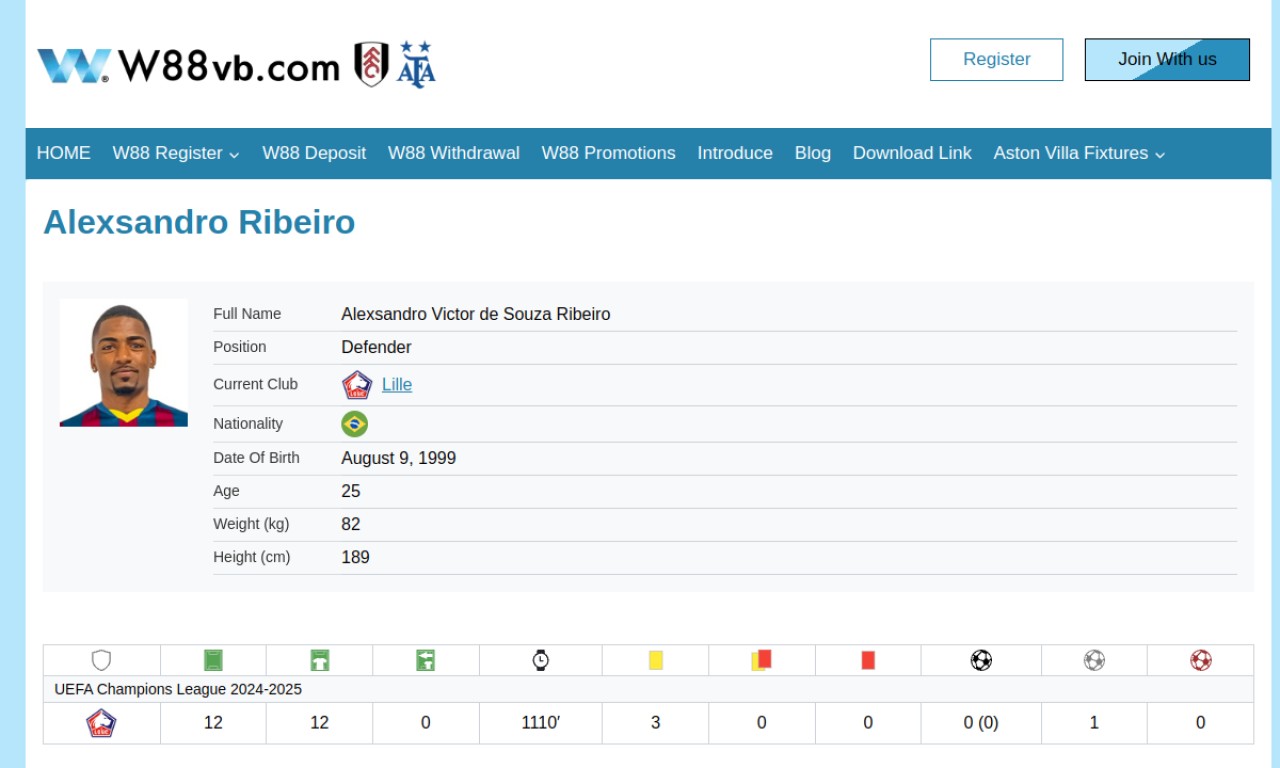1280x768 pixels.
Task: Click the Fulham club crest in header
Action: click(x=372, y=64)
